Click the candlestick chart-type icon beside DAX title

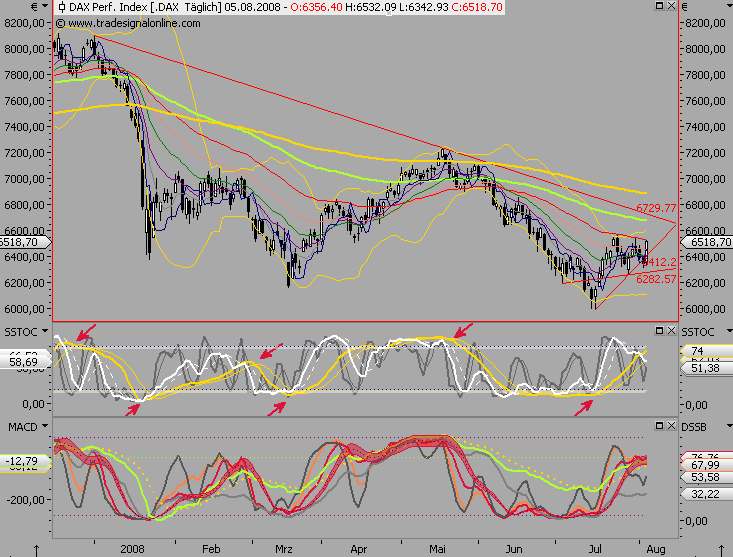click(x=62, y=7)
